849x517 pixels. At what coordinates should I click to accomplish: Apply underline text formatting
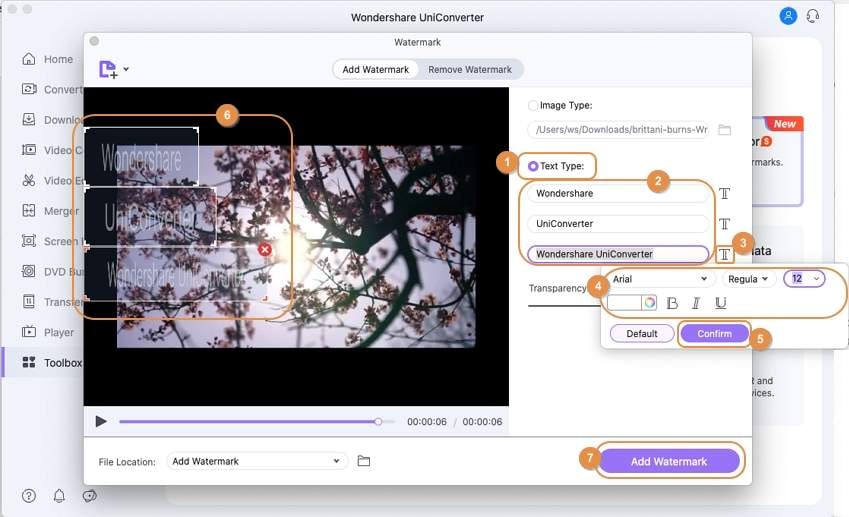[721, 303]
